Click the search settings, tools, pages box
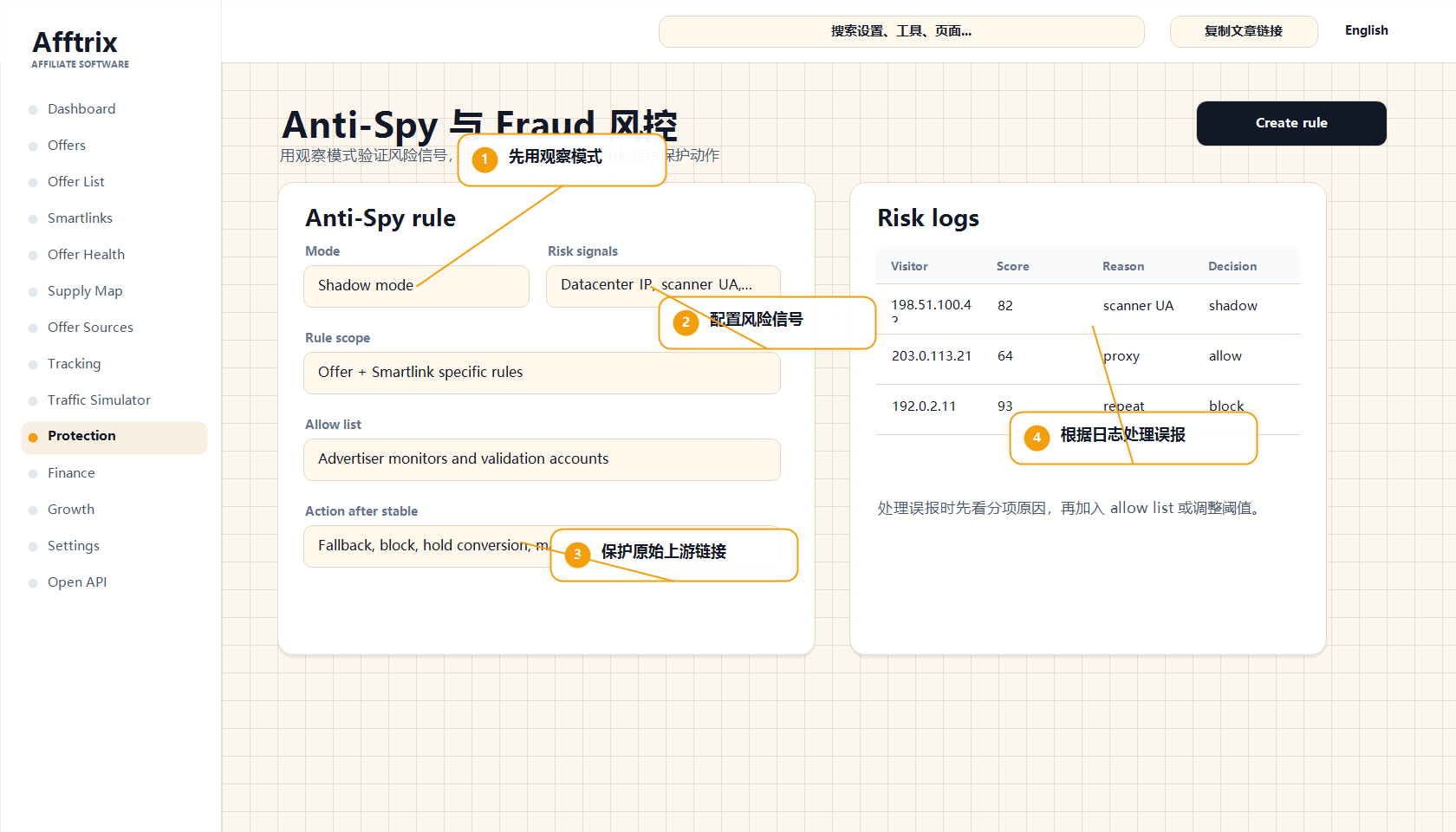 coord(901,31)
